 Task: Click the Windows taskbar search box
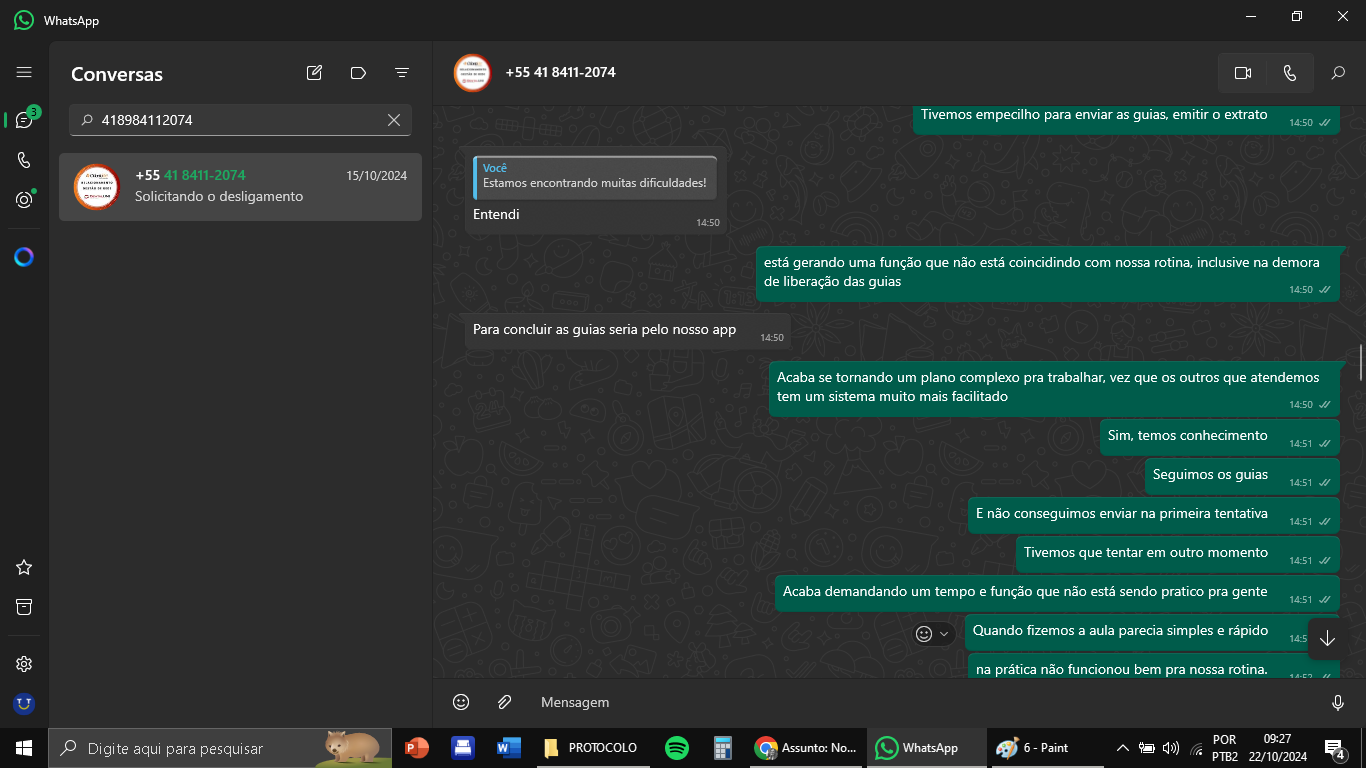click(x=220, y=748)
